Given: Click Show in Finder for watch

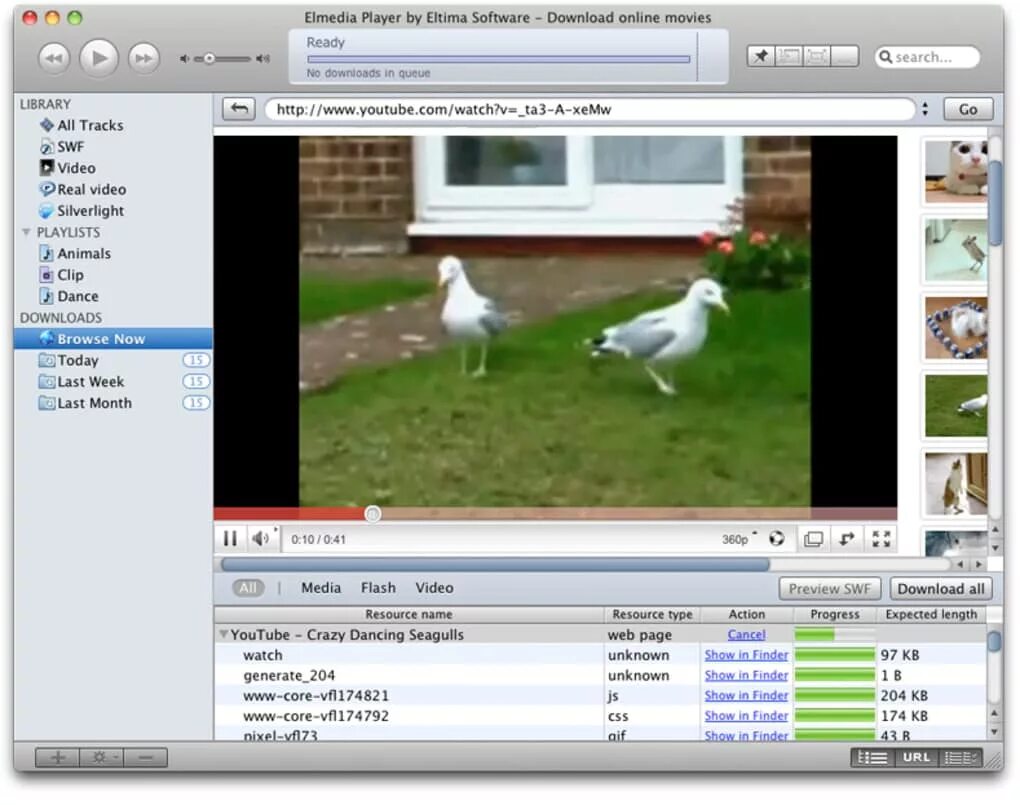Looking at the screenshot, I should 746,655.
